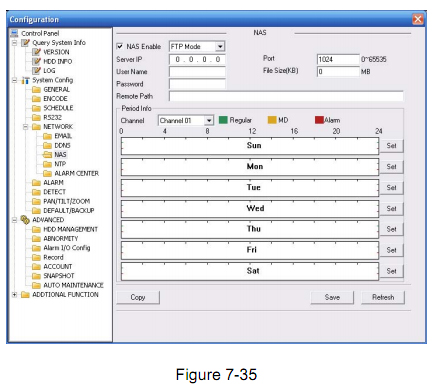Select the ACCOUNT tree item
Screen dimensions: 437x390
tap(58, 267)
